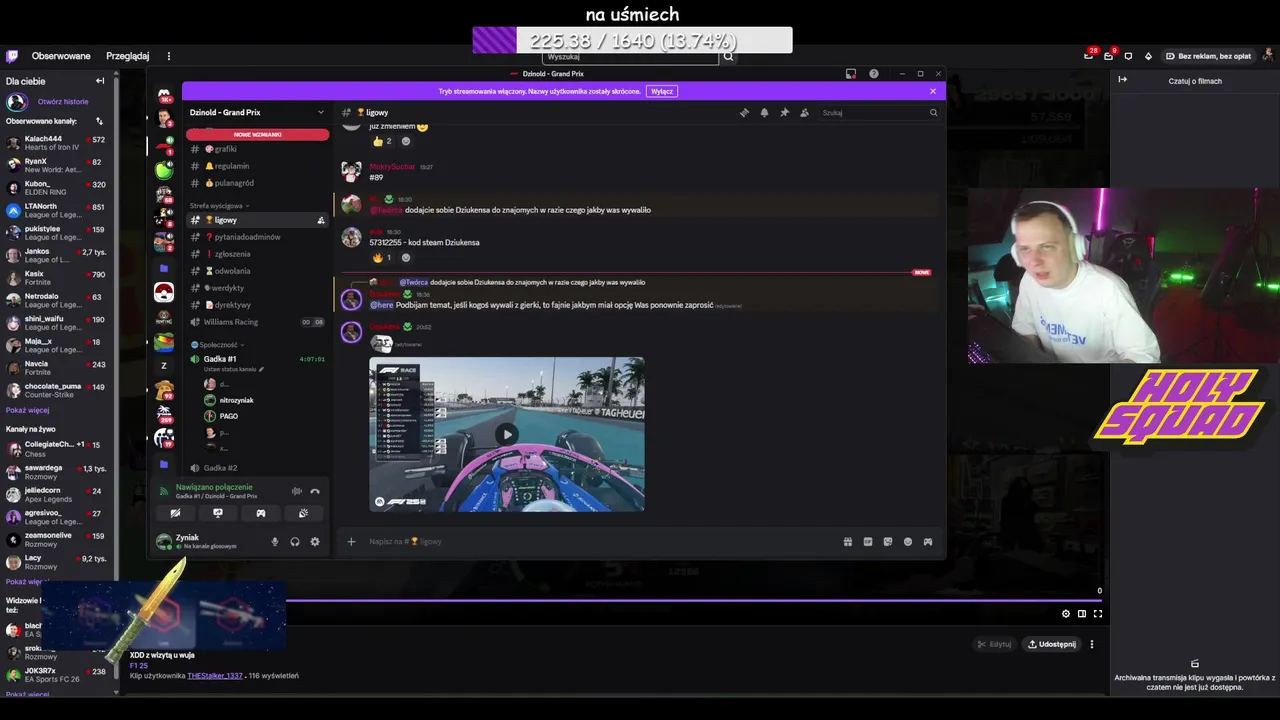Mute microphone next to Zyniak
The image size is (1280, 720).
(275, 542)
